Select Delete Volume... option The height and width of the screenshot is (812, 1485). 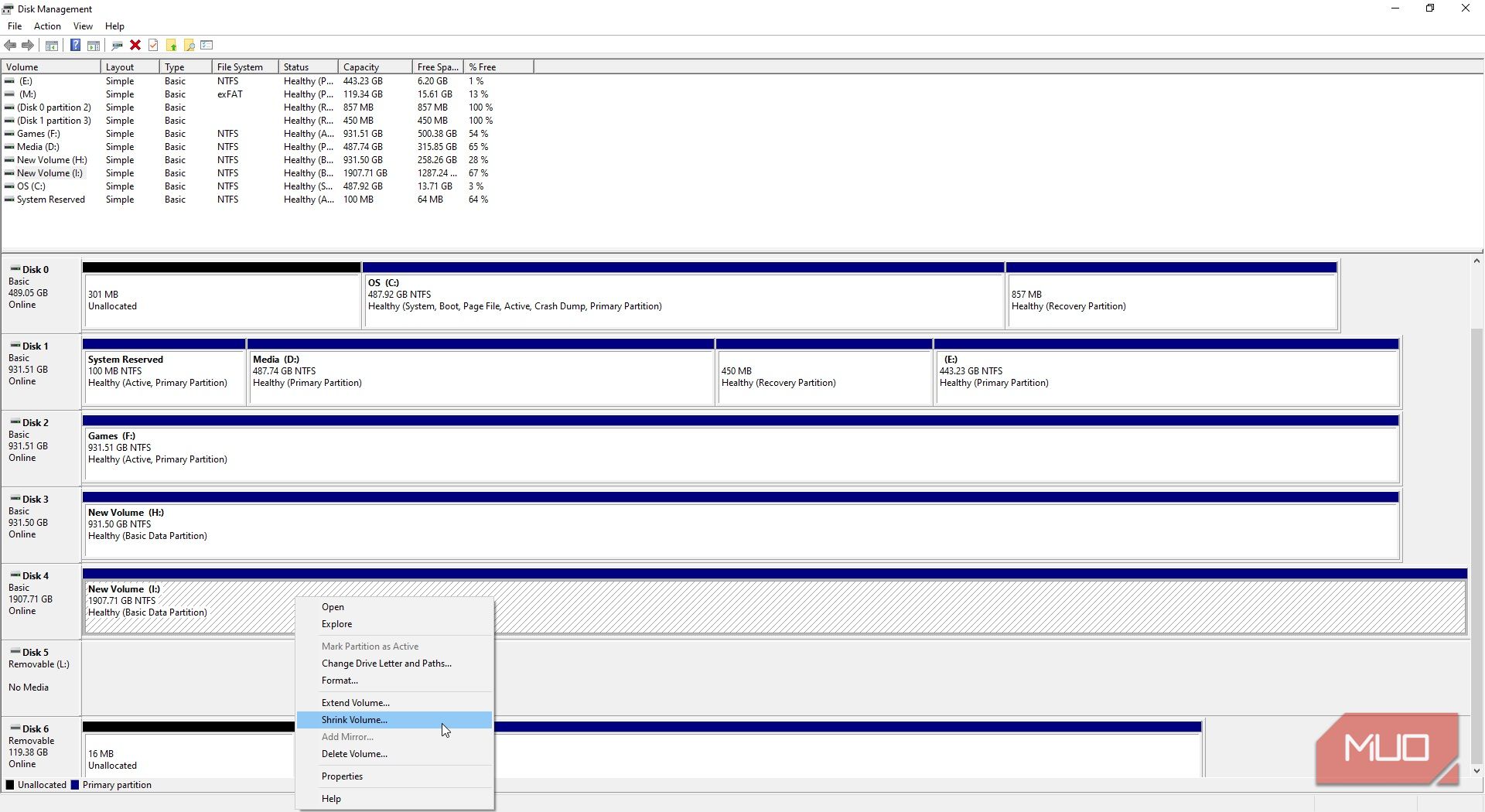[394, 754]
